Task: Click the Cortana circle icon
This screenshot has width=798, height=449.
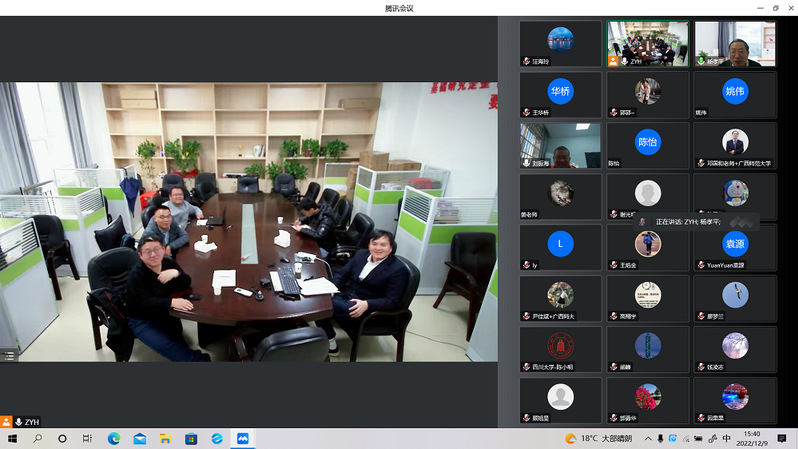Action: (x=62, y=438)
